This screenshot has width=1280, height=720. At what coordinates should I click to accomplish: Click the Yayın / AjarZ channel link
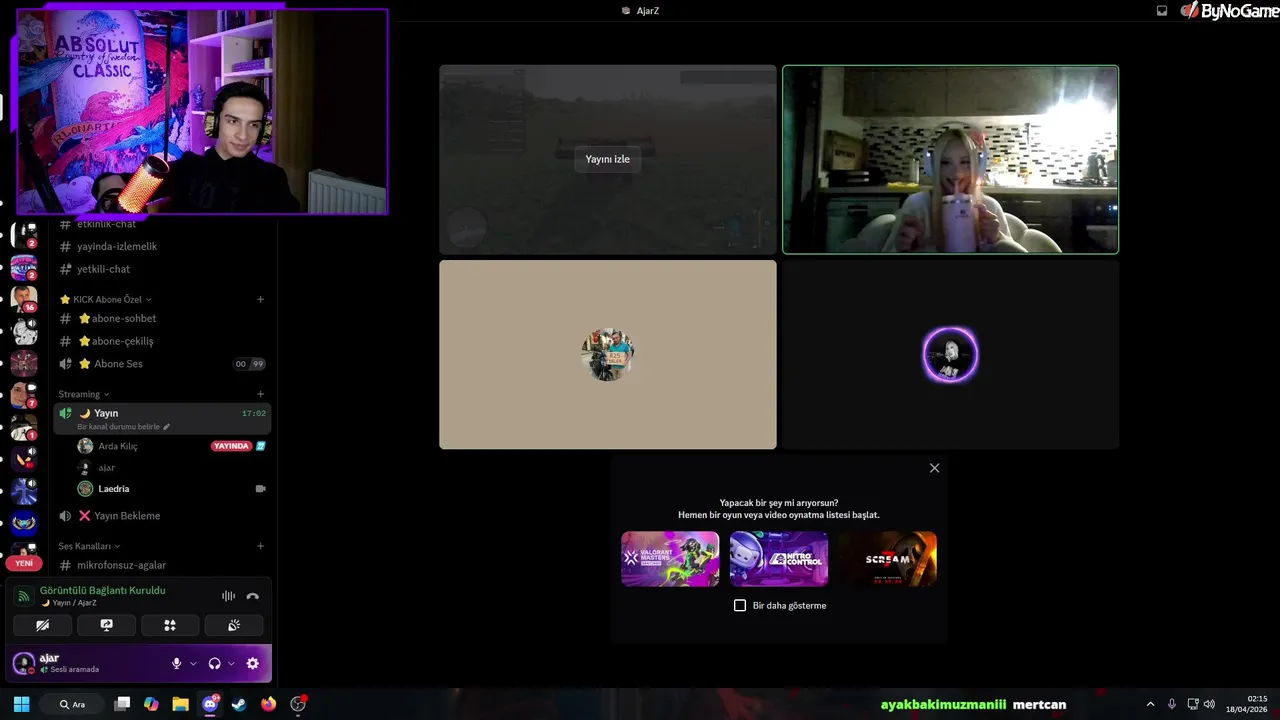point(68,603)
